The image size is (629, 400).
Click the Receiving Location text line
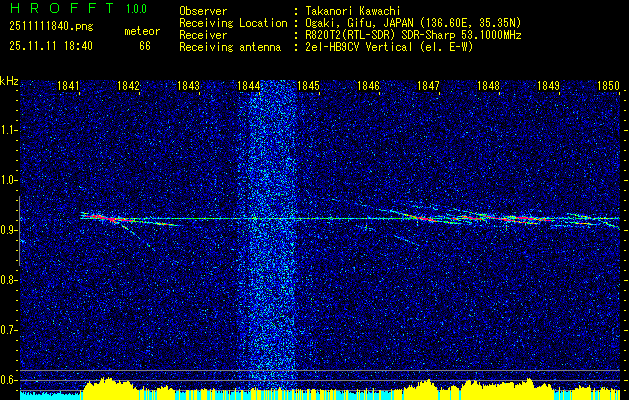point(350,23)
